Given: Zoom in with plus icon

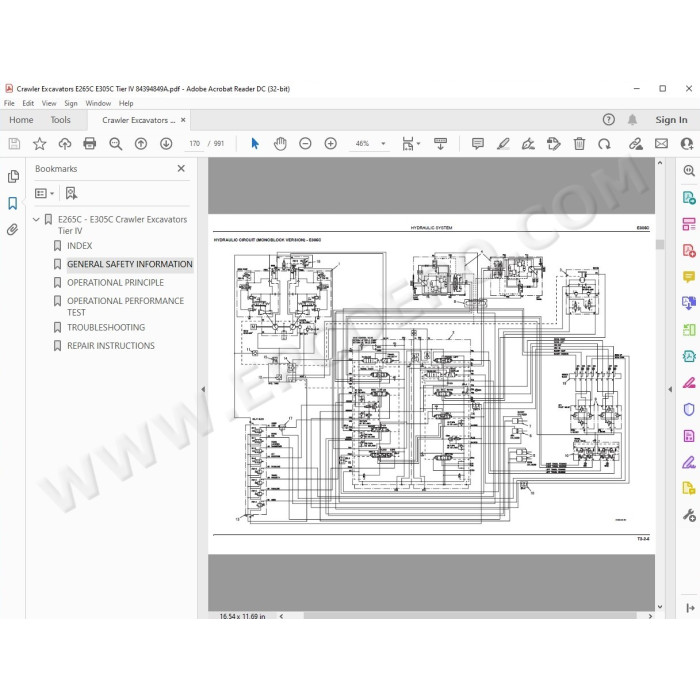Looking at the screenshot, I should [330, 143].
